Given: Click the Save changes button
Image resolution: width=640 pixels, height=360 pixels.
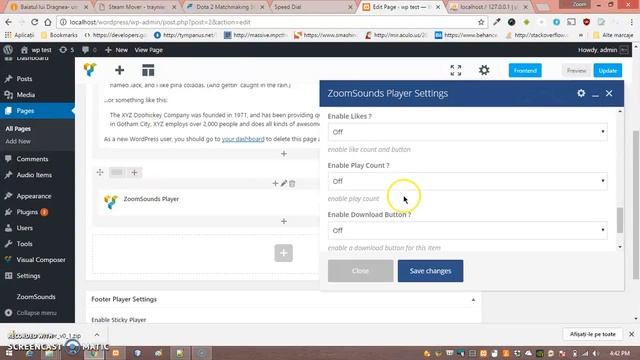Looking at the screenshot, I should tap(430, 271).
